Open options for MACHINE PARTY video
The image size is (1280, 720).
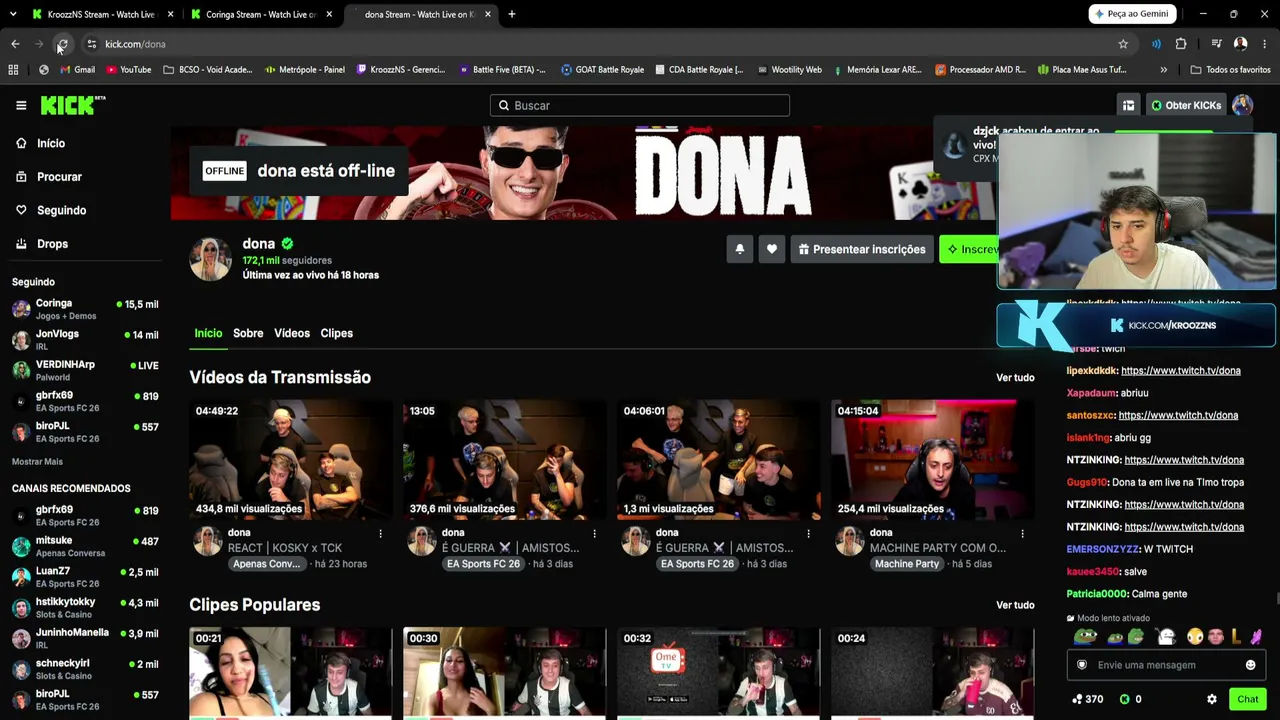pyautogui.click(x=1022, y=534)
